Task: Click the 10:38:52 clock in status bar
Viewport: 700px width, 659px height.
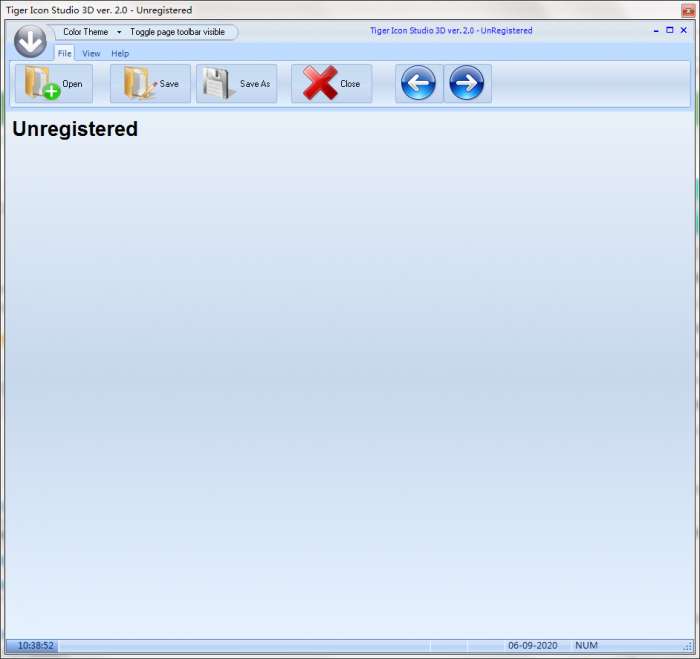Action: (x=36, y=646)
